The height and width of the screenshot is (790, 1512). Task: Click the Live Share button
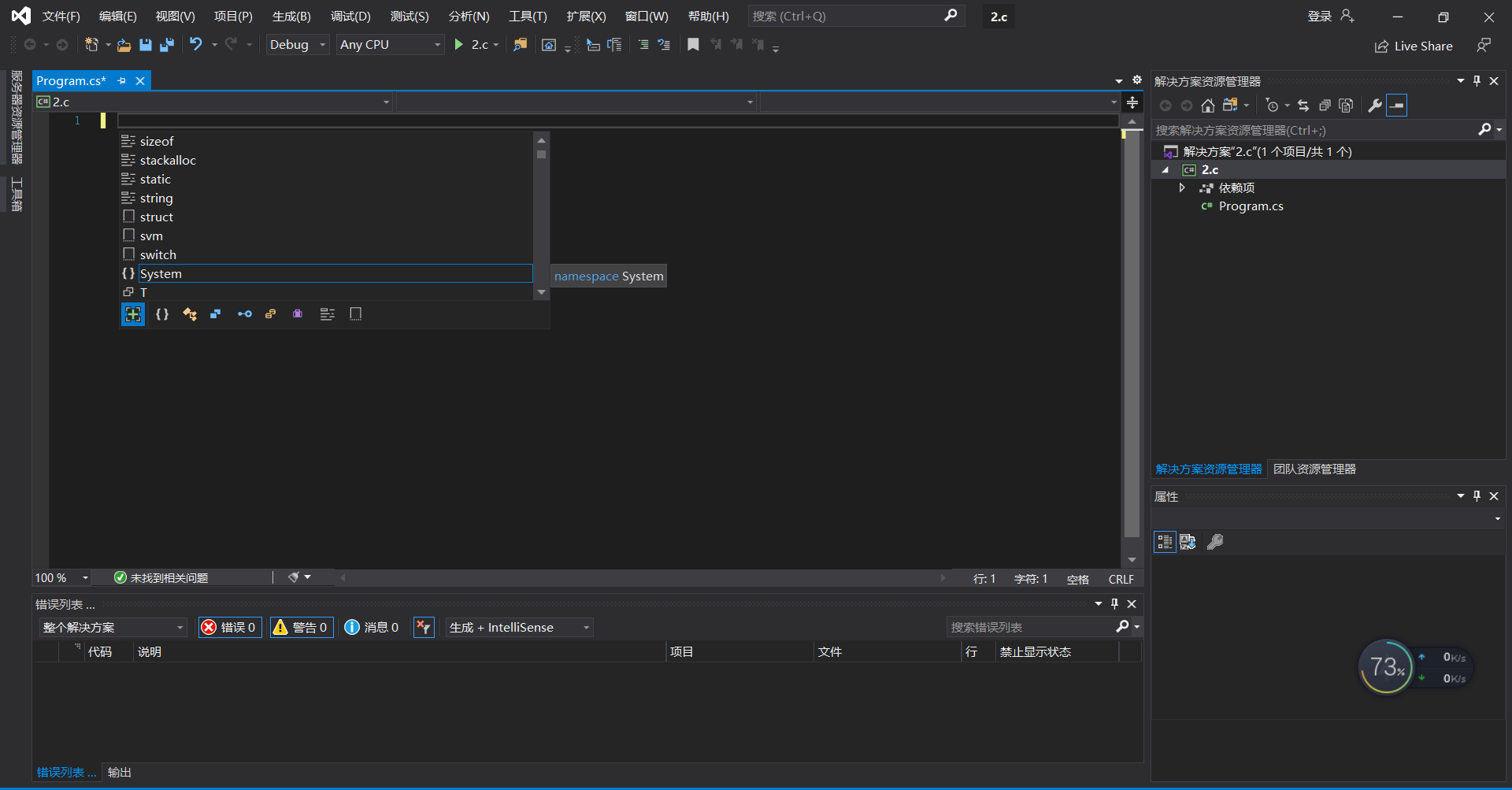pyautogui.click(x=1414, y=46)
